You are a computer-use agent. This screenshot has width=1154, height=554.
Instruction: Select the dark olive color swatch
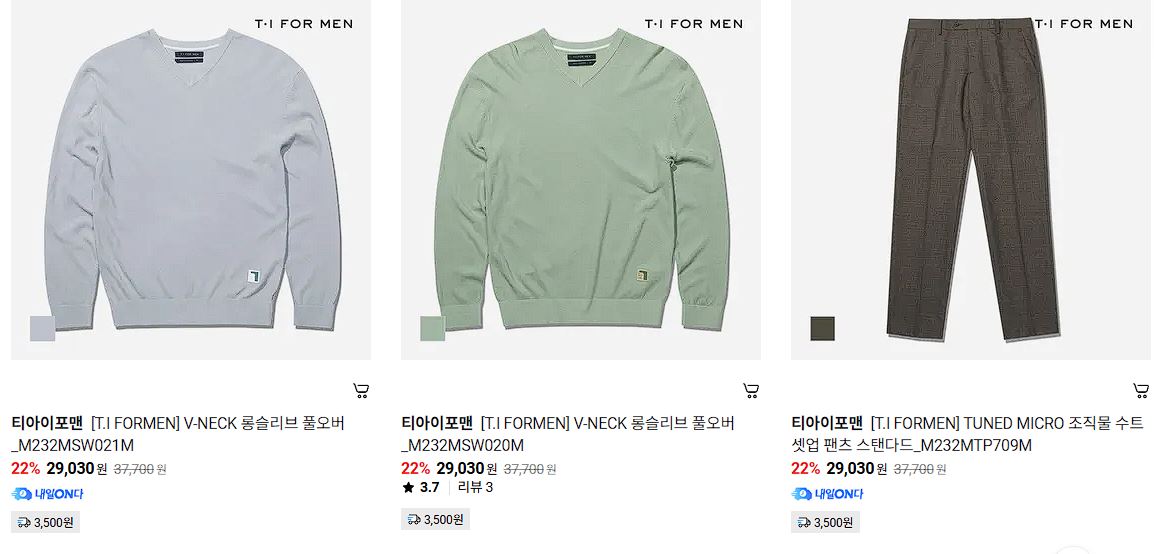coord(823,328)
